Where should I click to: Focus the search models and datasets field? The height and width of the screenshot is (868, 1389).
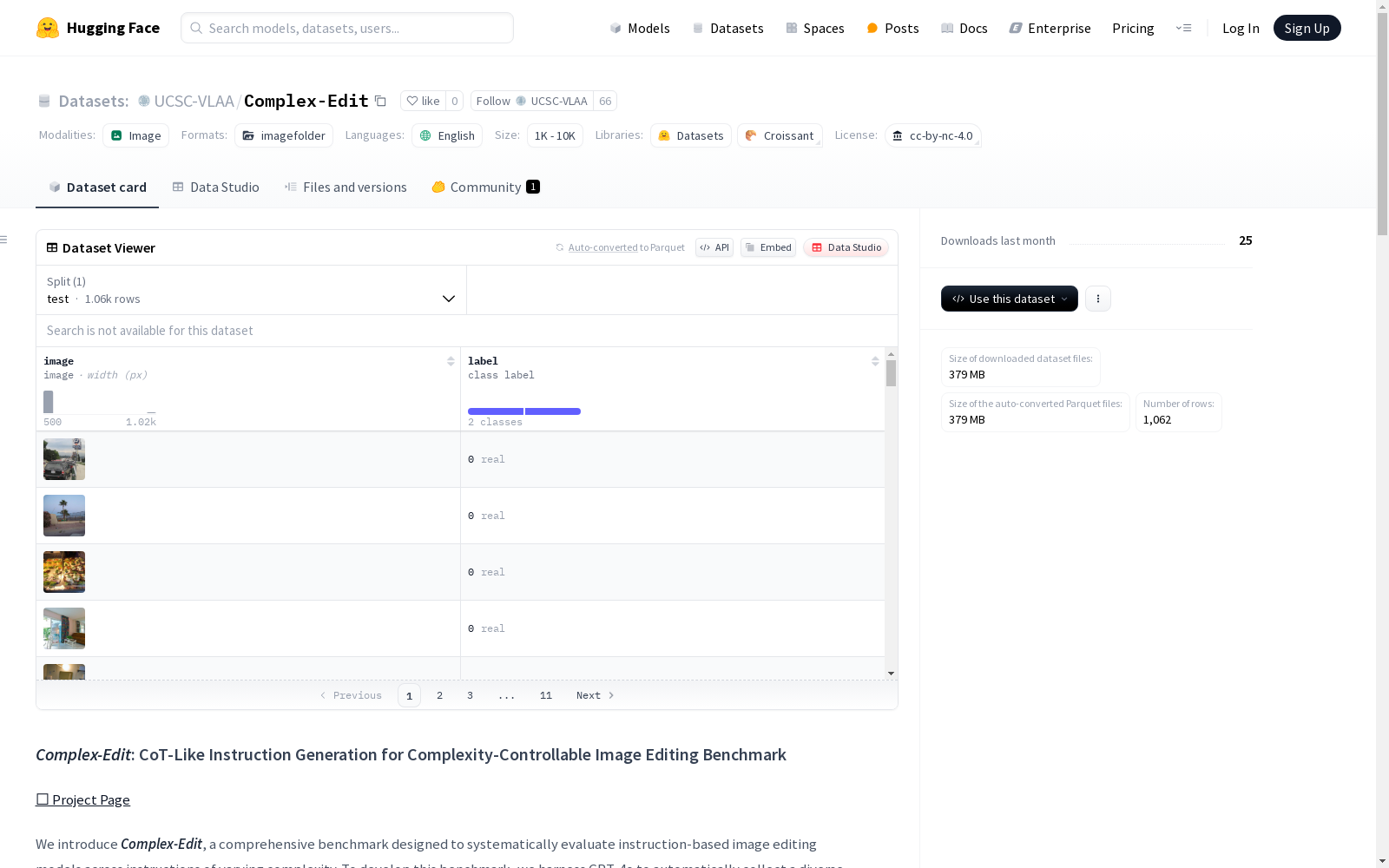(347, 28)
